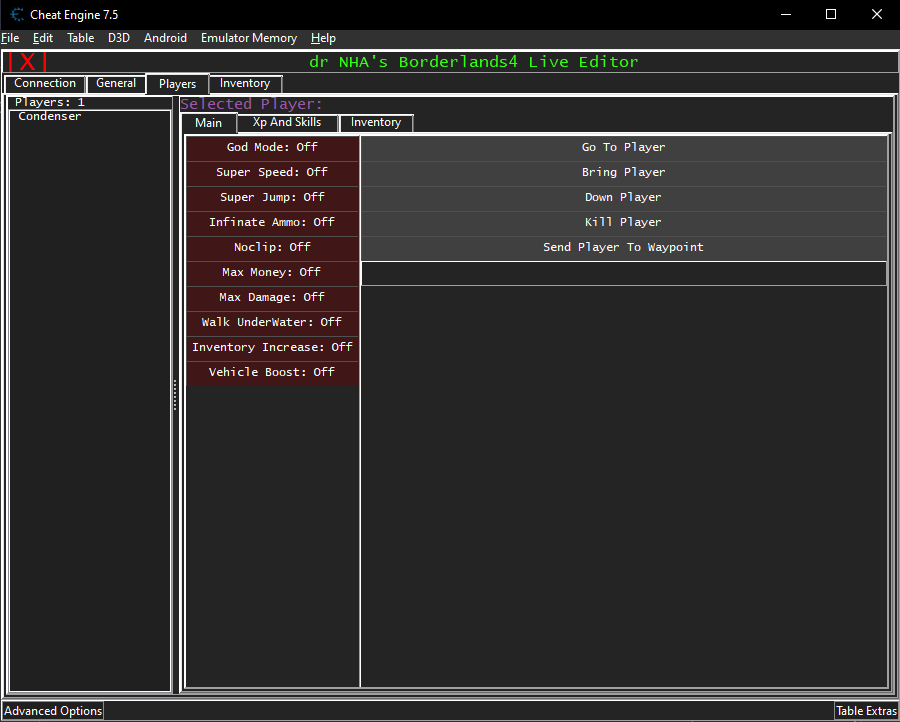The image size is (900, 722).
Task: Open the selected player's Inventory sub-tab
Action: tap(376, 123)
